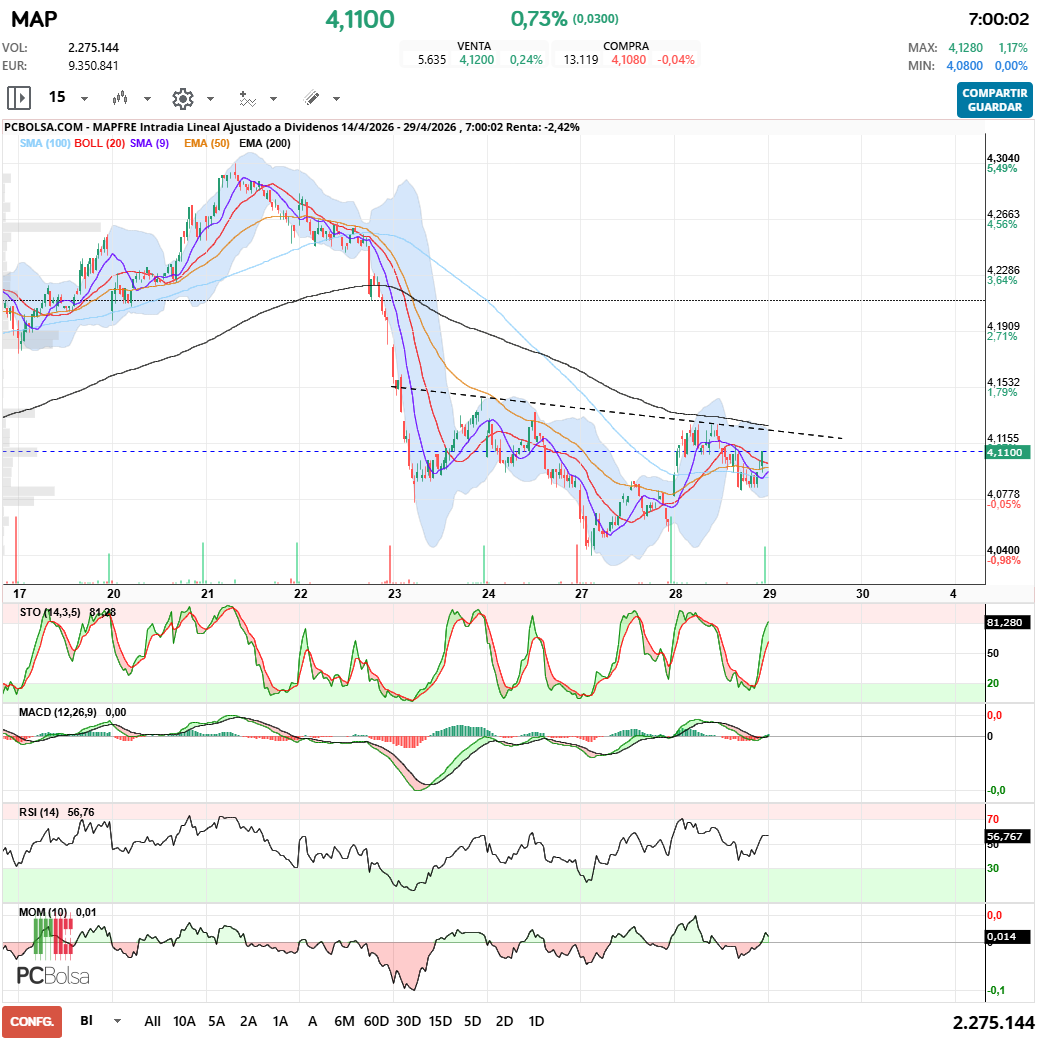Select the 2A time range
1048x1043 pixels.
pos(248,1021)
